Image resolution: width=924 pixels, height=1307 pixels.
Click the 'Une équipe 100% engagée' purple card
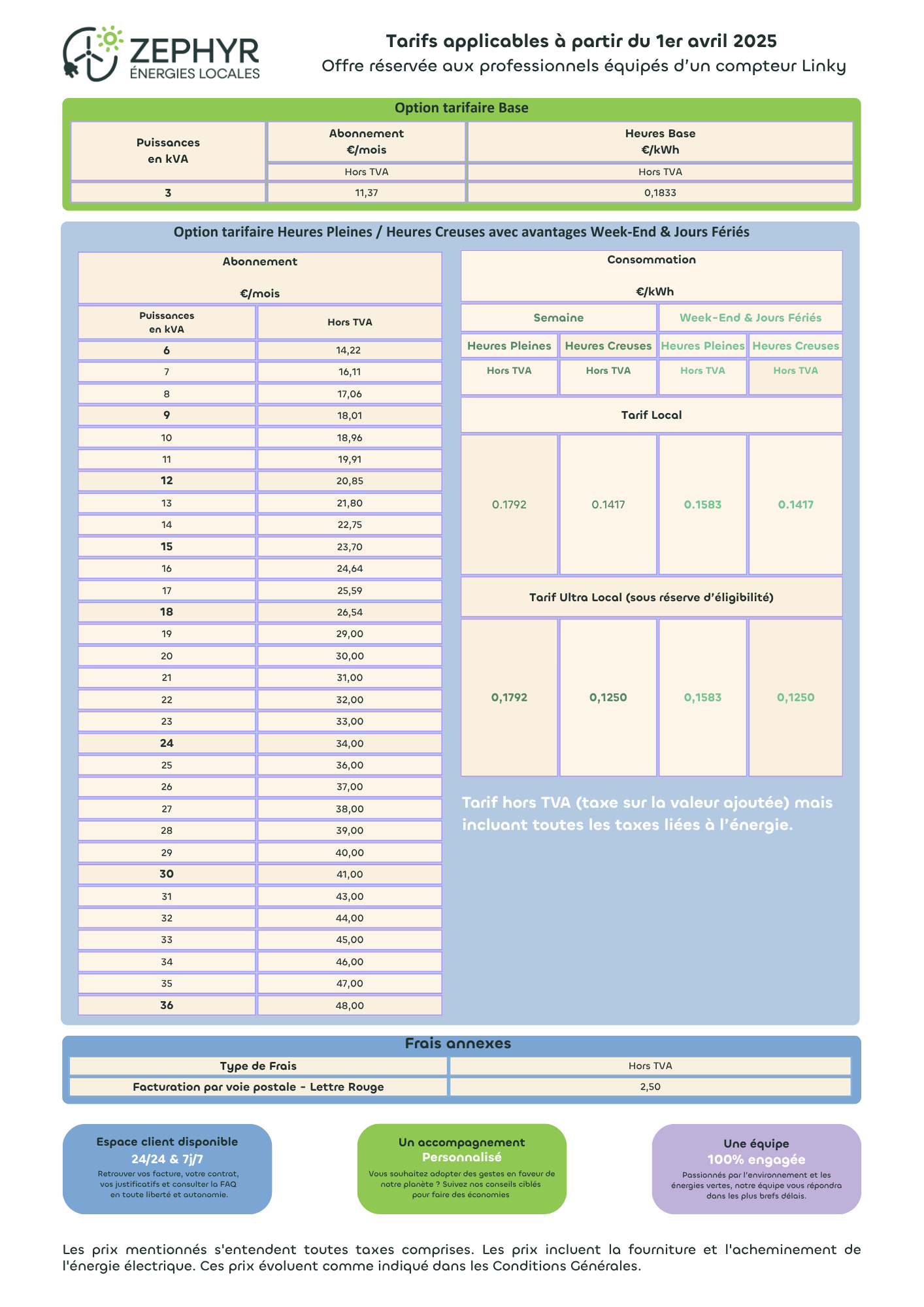tap(756, 1169)
